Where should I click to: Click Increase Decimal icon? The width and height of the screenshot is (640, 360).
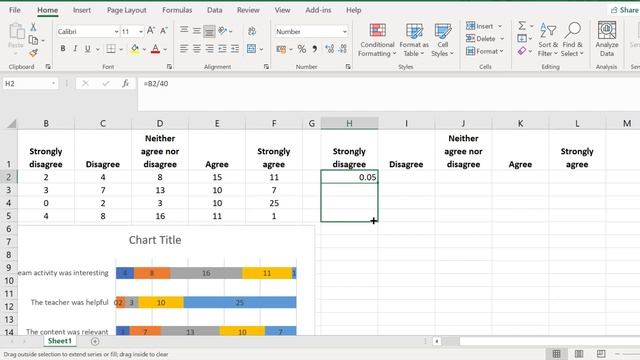[329, 49]
